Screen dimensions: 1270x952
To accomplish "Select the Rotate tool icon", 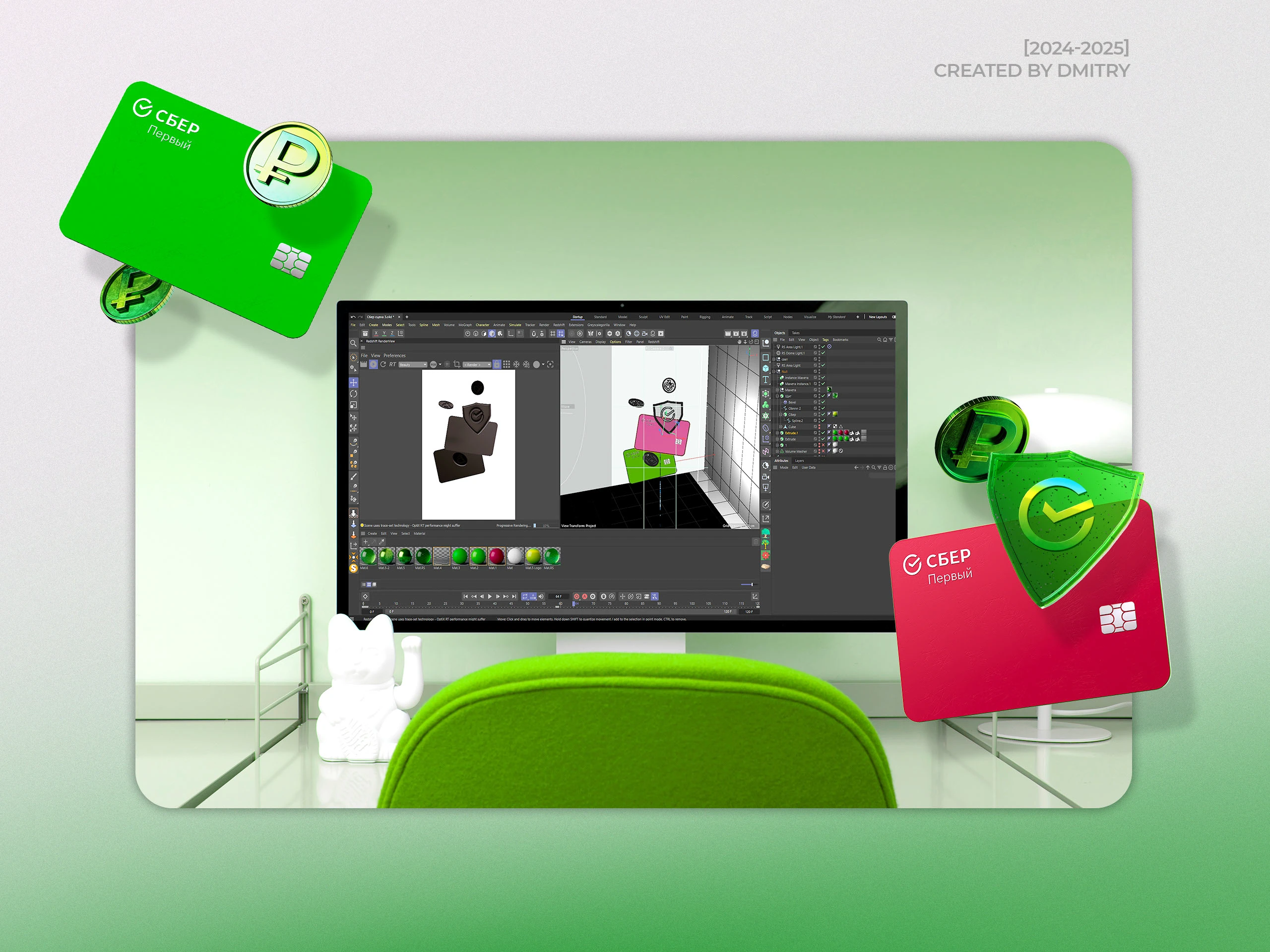I will click(354, 394).
